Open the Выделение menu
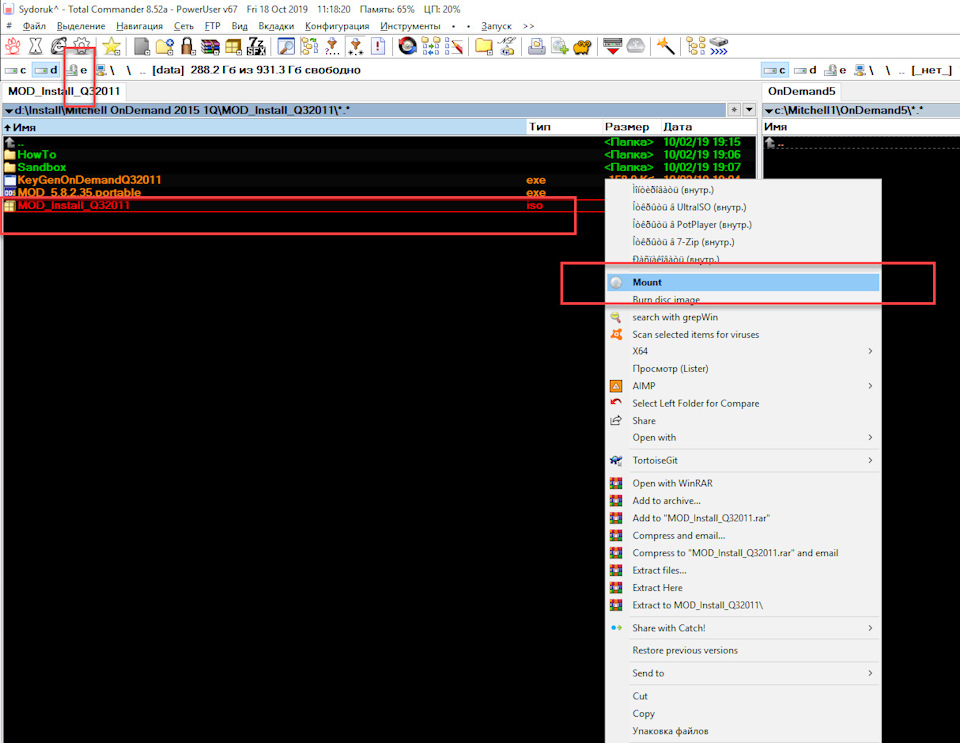The height and width of the screenshot is (743, 960). (81, 26)
